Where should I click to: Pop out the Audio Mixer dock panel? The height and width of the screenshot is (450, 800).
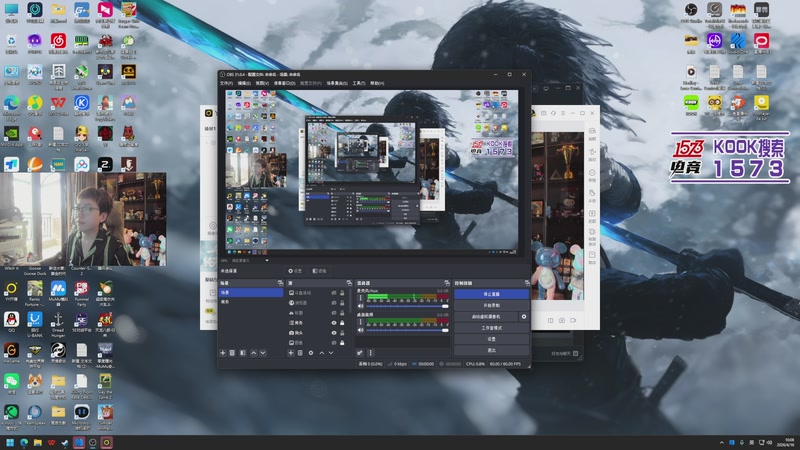point(447,283)
